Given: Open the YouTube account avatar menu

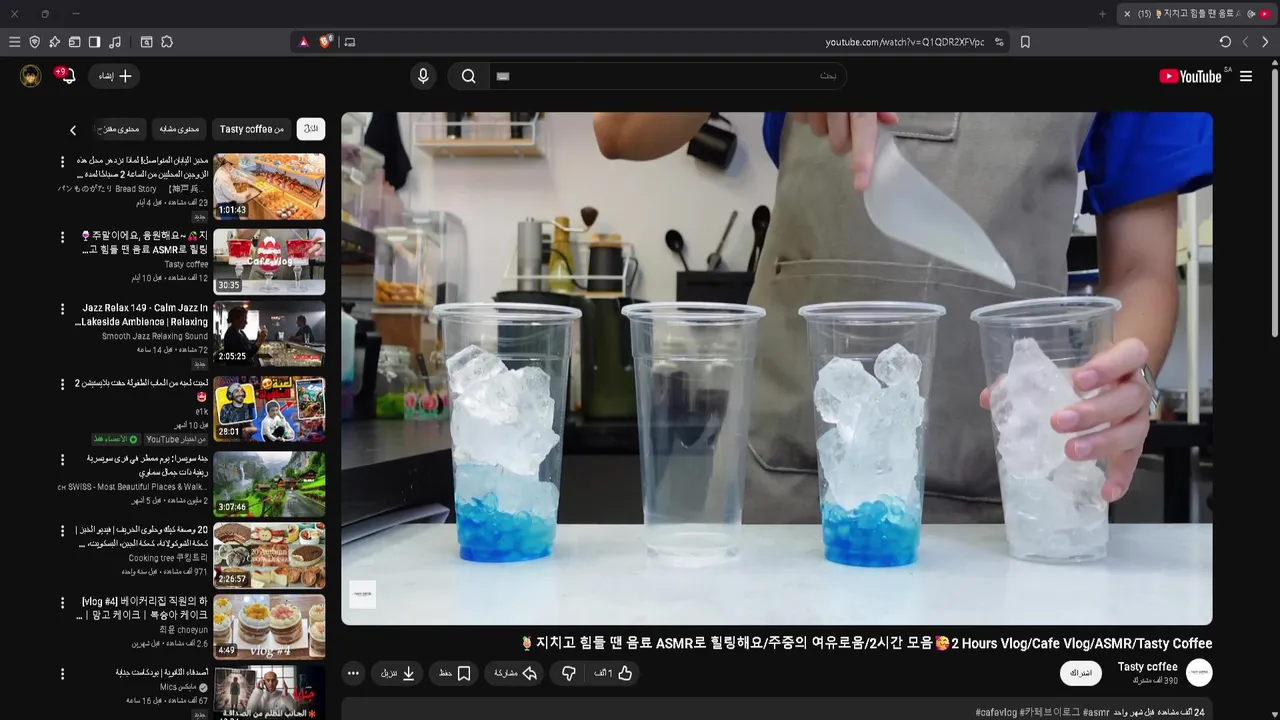Looking at the screenshot, I should pyautogui.click(x=31, y=76).
